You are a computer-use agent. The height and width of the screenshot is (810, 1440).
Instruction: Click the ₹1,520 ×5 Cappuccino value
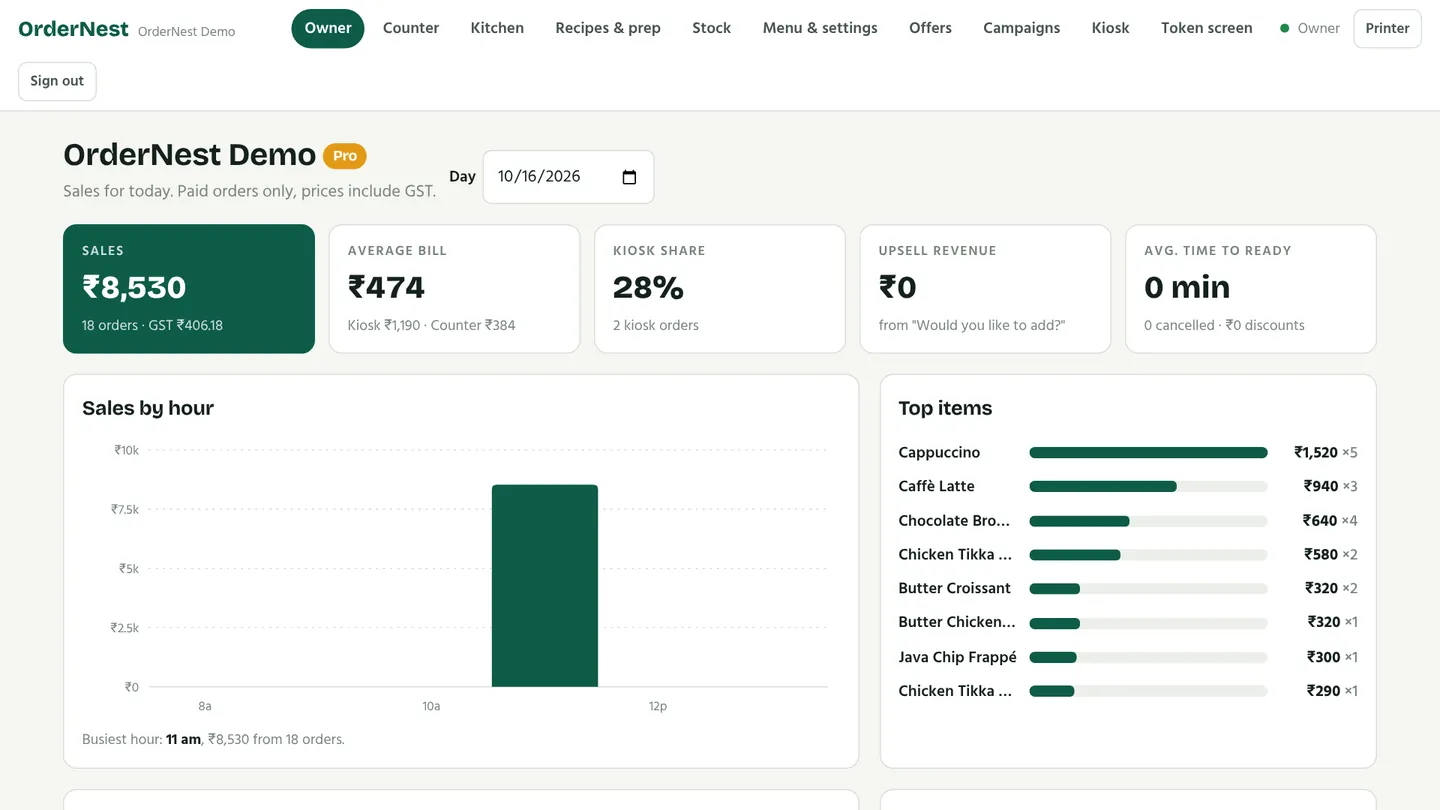pyautogui.click(x=1326, y=453)
